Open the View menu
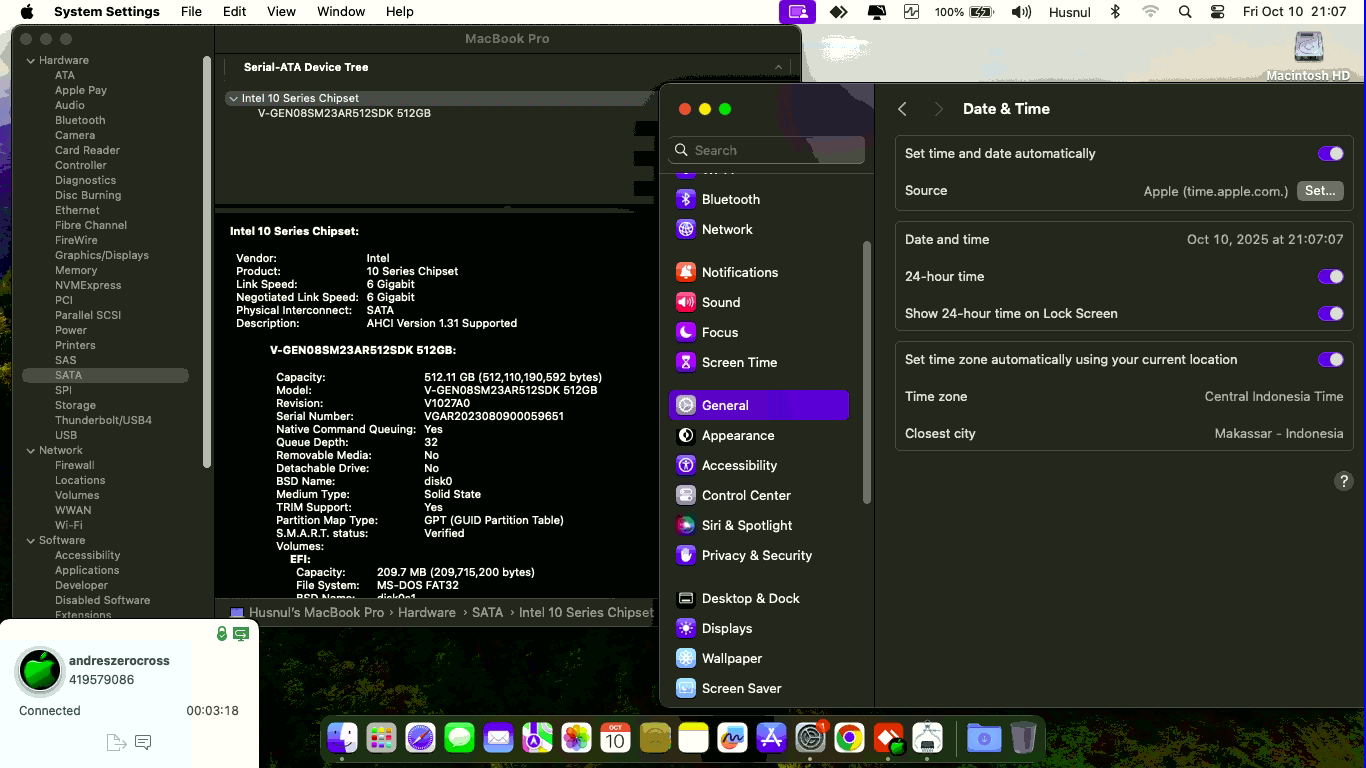 (x=281, y=12)
